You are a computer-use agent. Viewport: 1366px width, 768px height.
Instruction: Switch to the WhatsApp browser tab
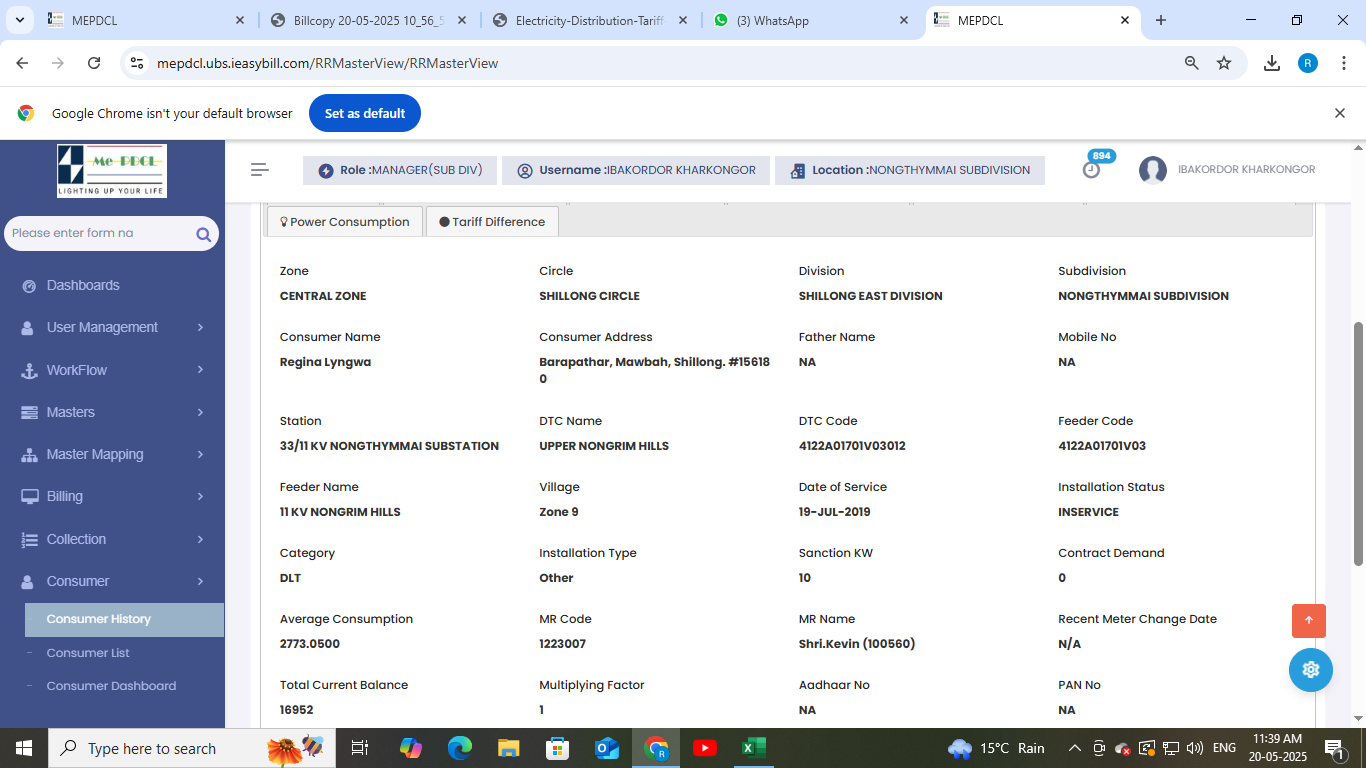(x=812, y=20)
